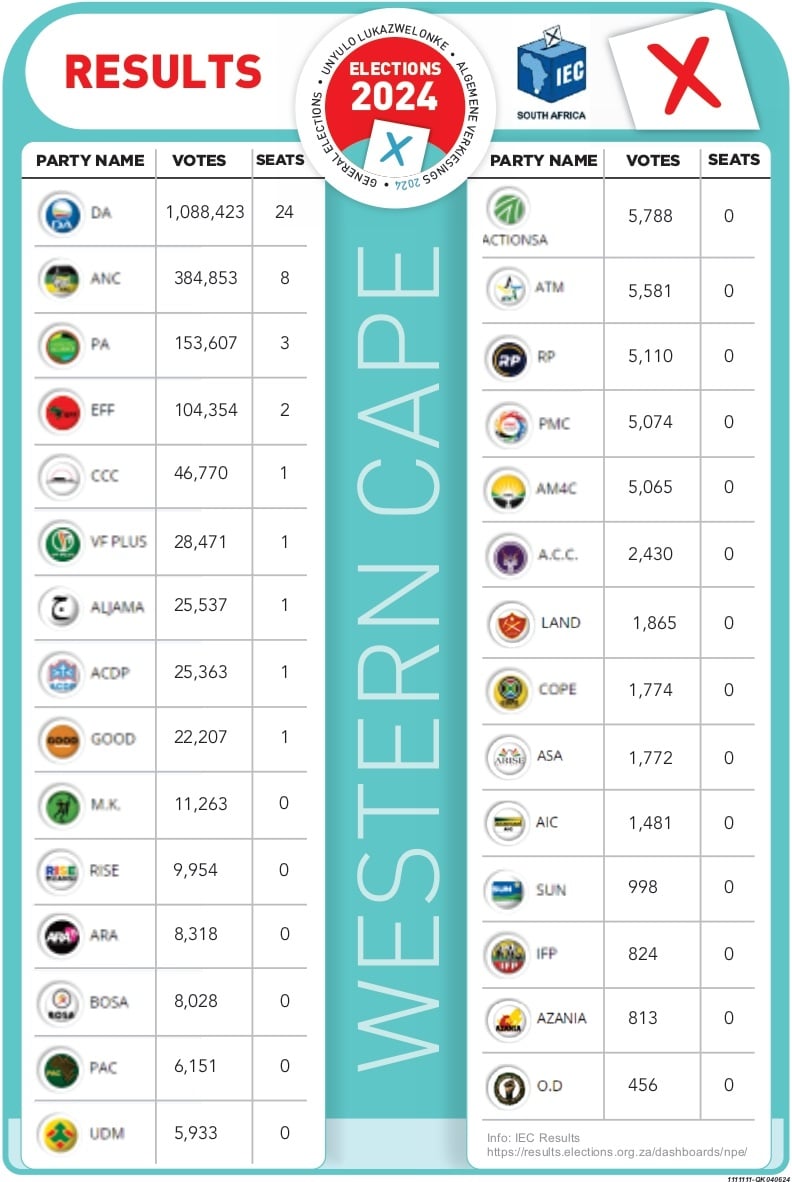The image size is (792, 1182).
Task: Click the left PARTY NAME column header
Action: [90, 160]
